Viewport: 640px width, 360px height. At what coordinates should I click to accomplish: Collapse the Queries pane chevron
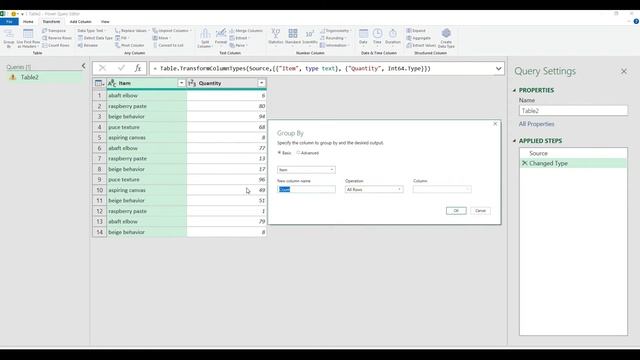pos(84,66)
